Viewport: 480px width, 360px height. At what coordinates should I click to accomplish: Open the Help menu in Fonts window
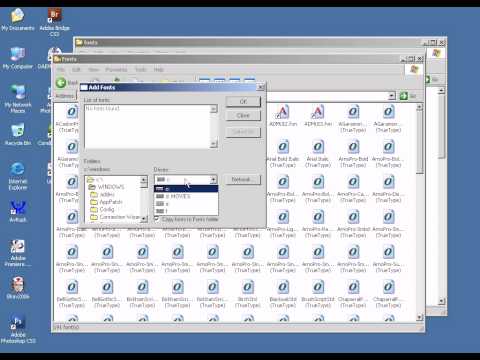point(159,70)
